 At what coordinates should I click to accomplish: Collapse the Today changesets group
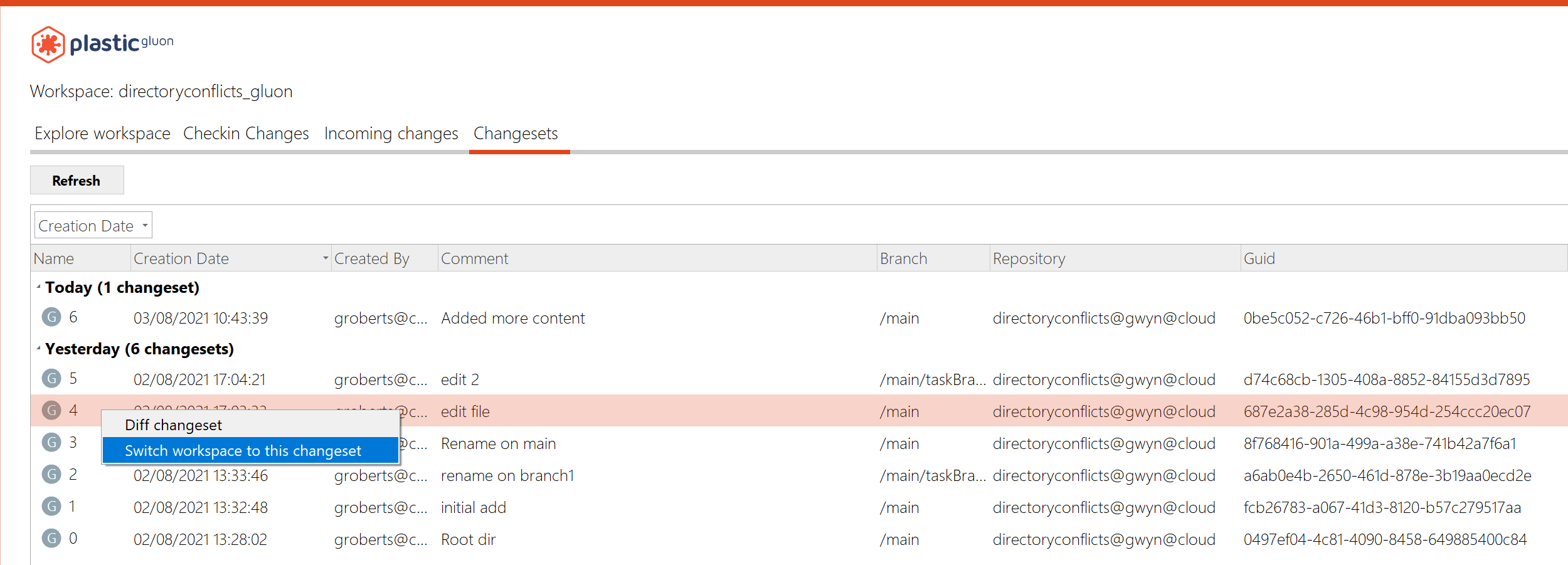coord(40,287)
